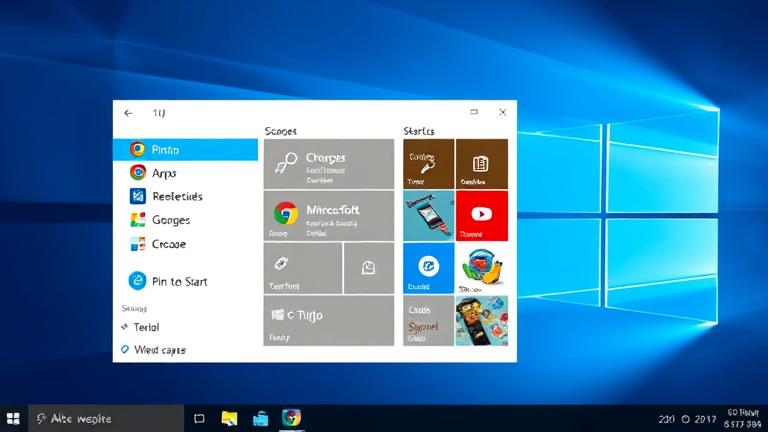Open the smartphone picture tile

click(429, 216)
